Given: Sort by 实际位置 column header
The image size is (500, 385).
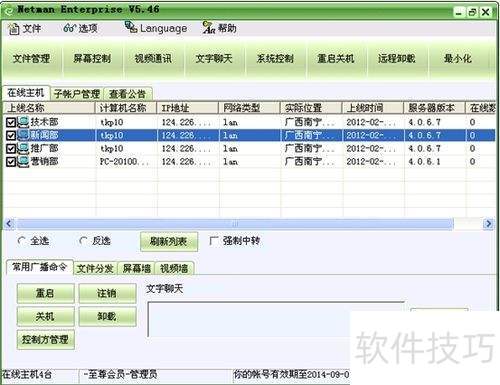Looking at the screenshot, I should click(311, 108).
